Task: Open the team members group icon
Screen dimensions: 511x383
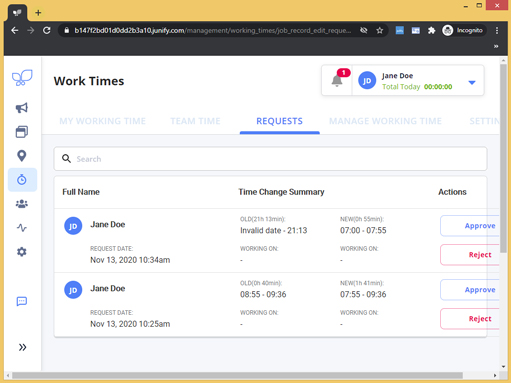Action: coord(22,204)
